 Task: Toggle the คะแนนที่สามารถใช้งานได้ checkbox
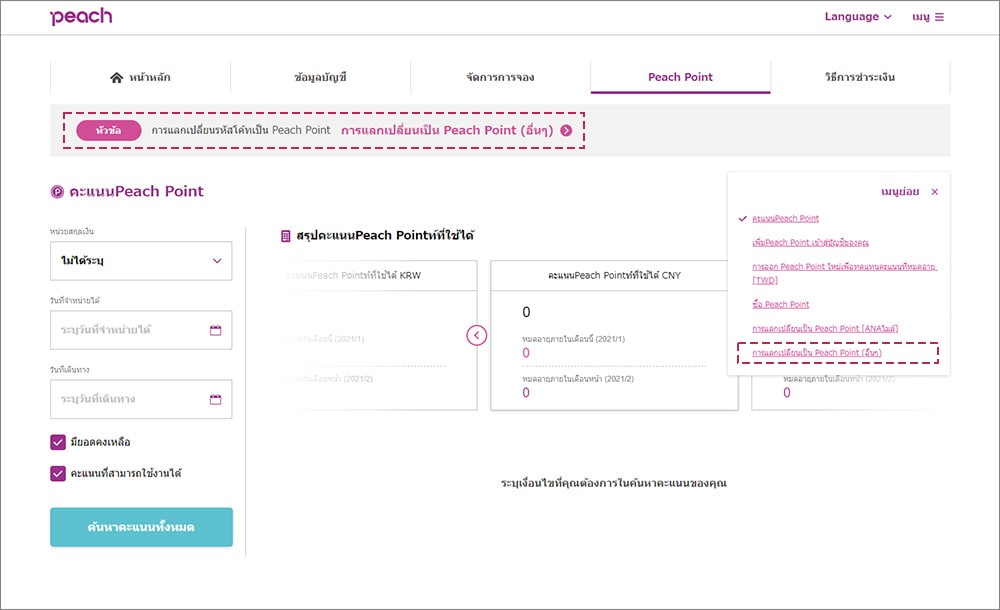[x=58, y=473]
